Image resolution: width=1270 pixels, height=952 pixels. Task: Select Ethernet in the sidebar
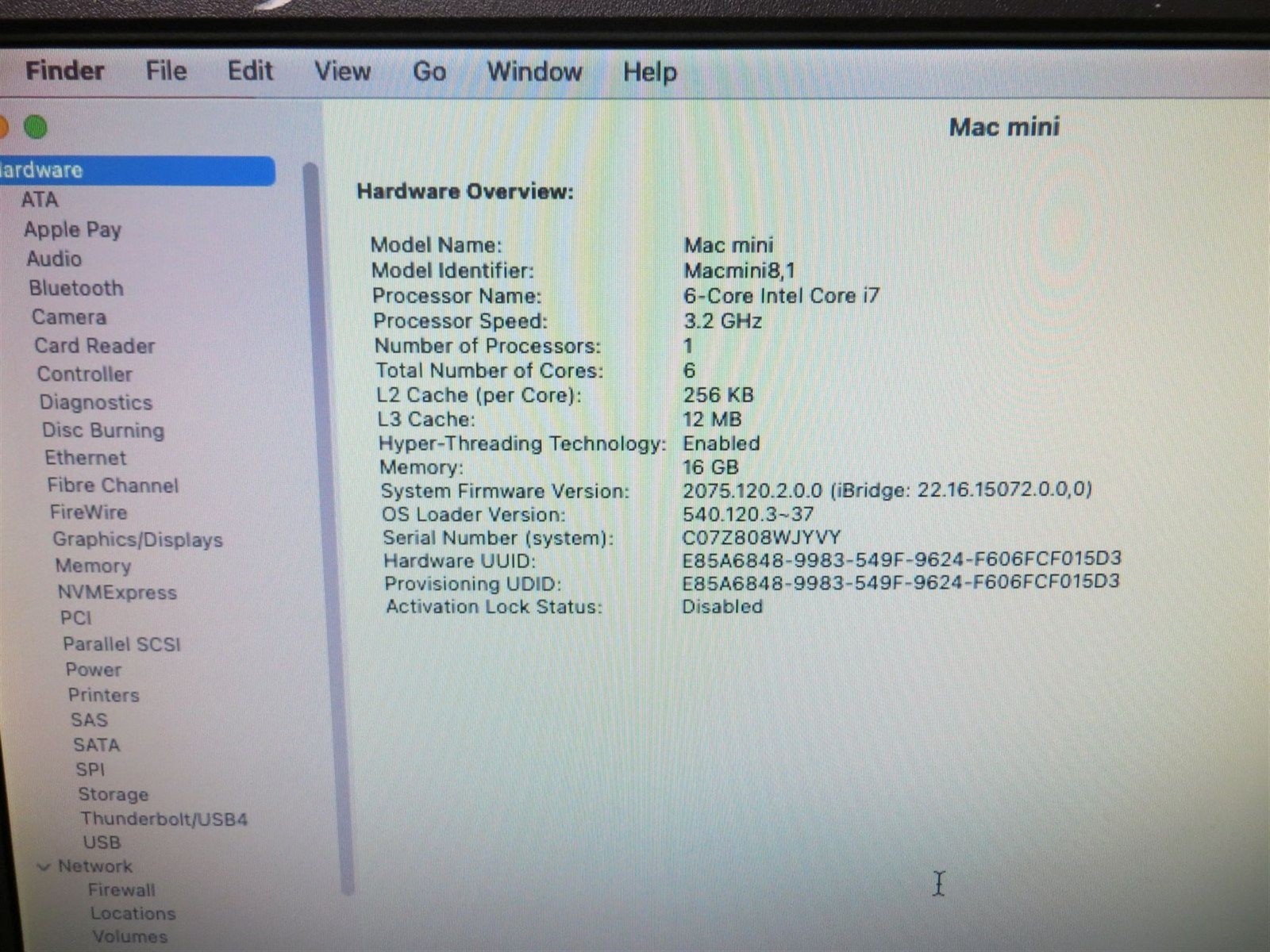86,458
